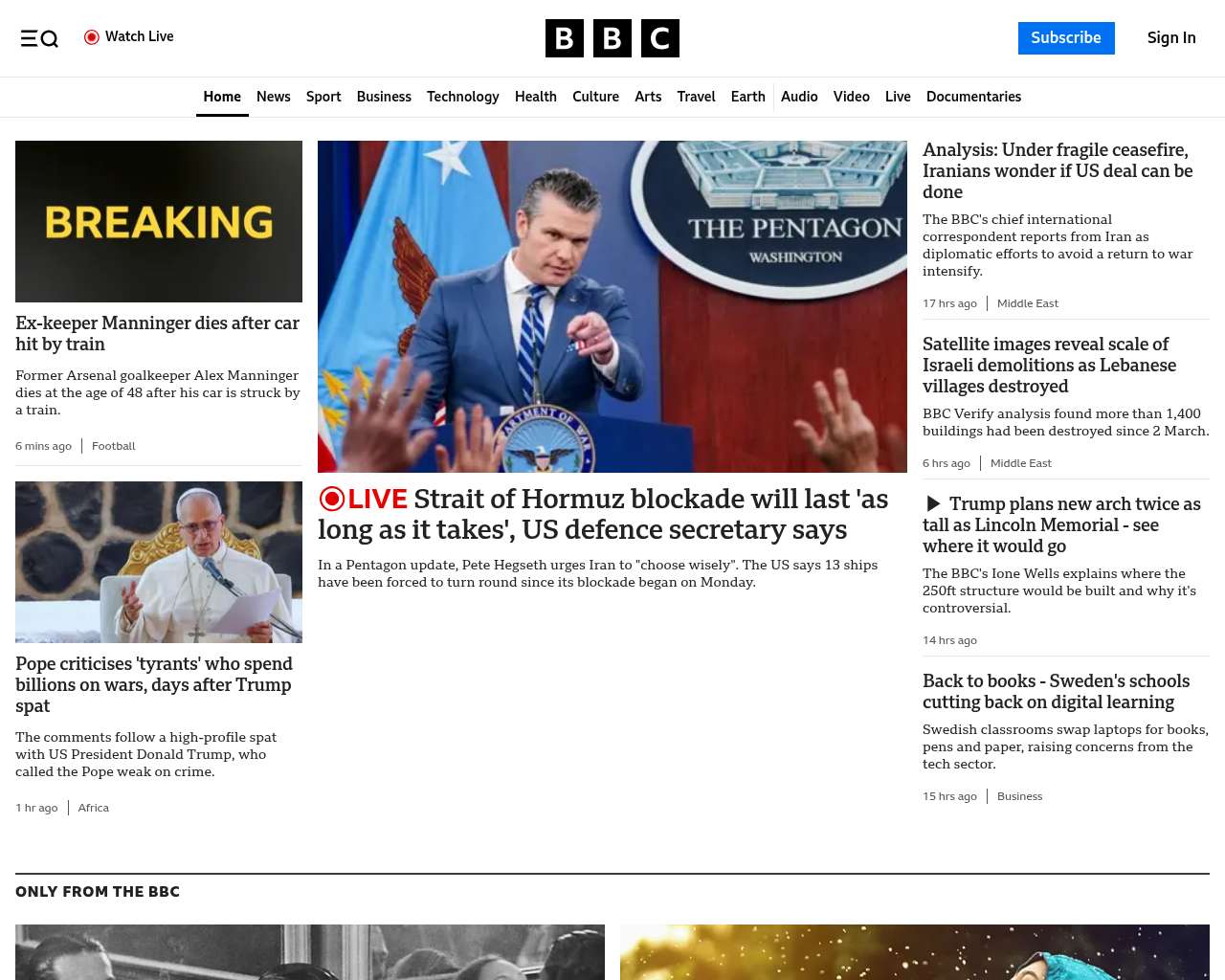Screen dimensions: 1225x980
Task: Click the Pope speaking photo thumbnail
Action: [x=159, y=562]
